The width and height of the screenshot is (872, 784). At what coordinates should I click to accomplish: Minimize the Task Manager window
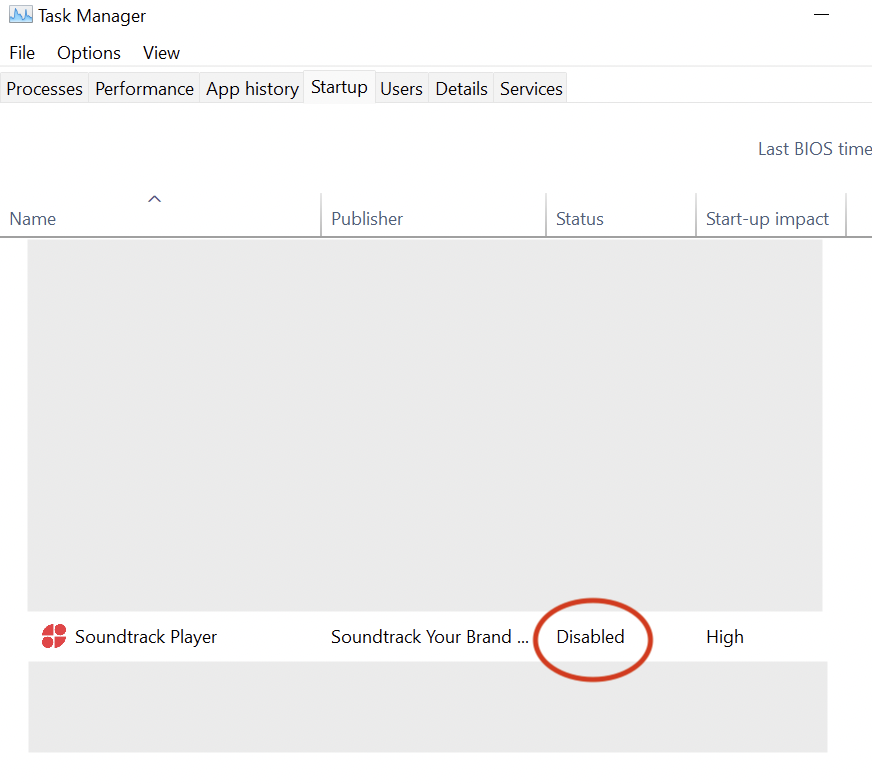click(821, 14)
